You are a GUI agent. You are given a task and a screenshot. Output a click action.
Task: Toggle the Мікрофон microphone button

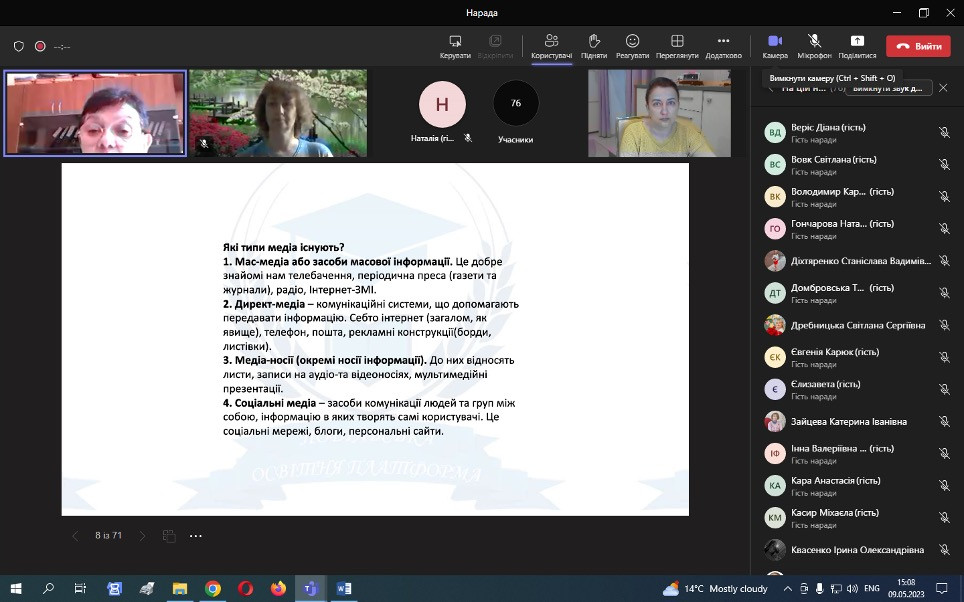[814, 46]
